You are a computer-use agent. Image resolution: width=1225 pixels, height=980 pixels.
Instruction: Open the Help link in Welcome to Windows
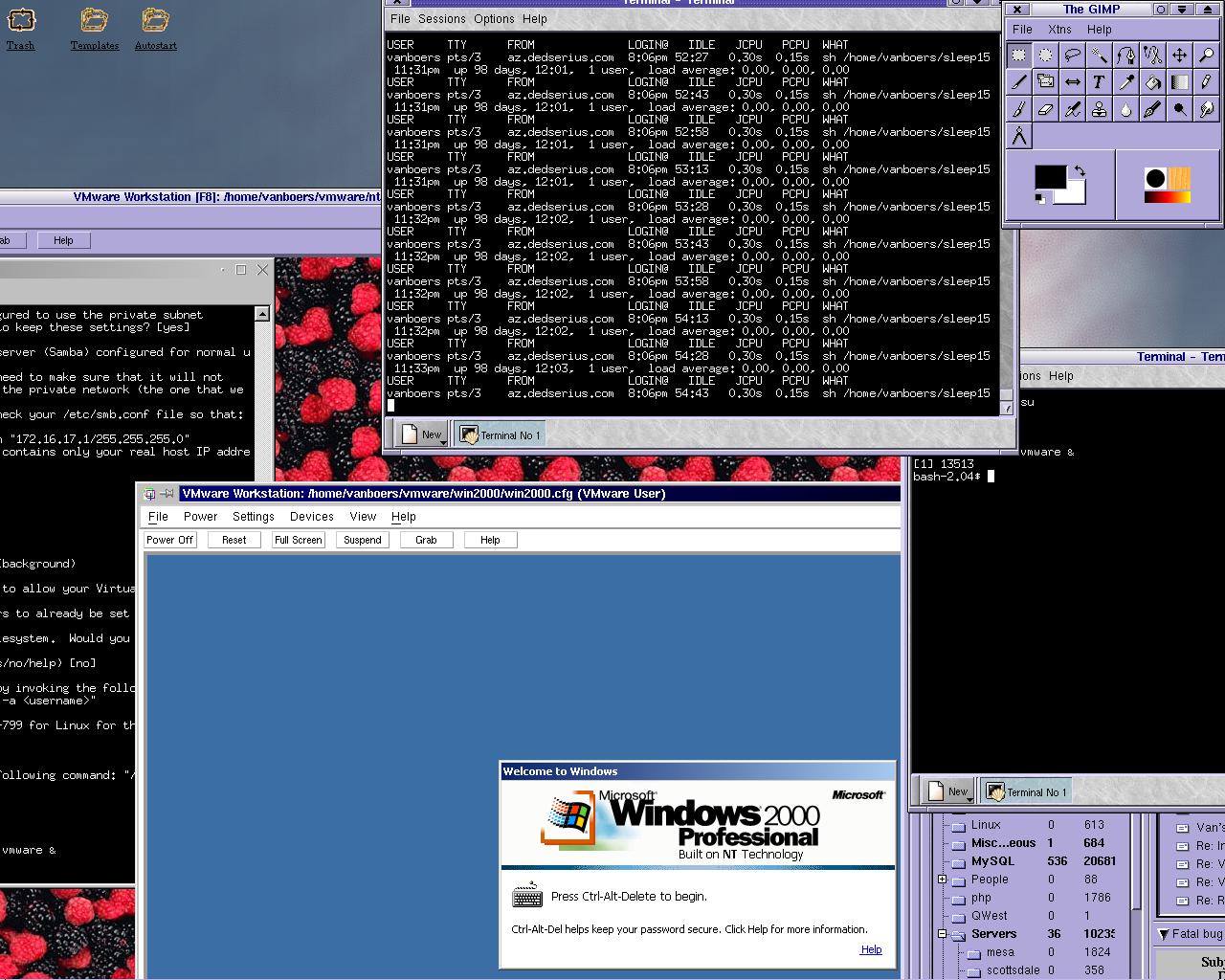tap(871, 949)
